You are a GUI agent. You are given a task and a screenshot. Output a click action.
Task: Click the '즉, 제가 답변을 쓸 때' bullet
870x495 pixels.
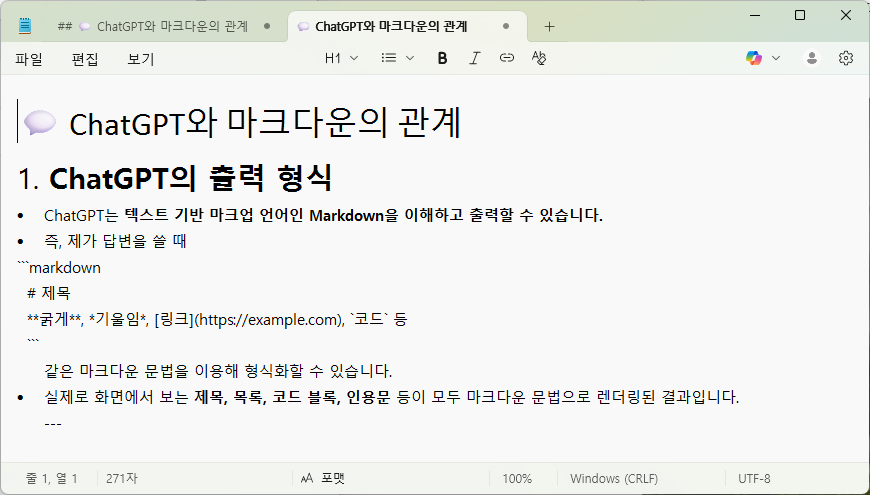(x=115, y=241)
